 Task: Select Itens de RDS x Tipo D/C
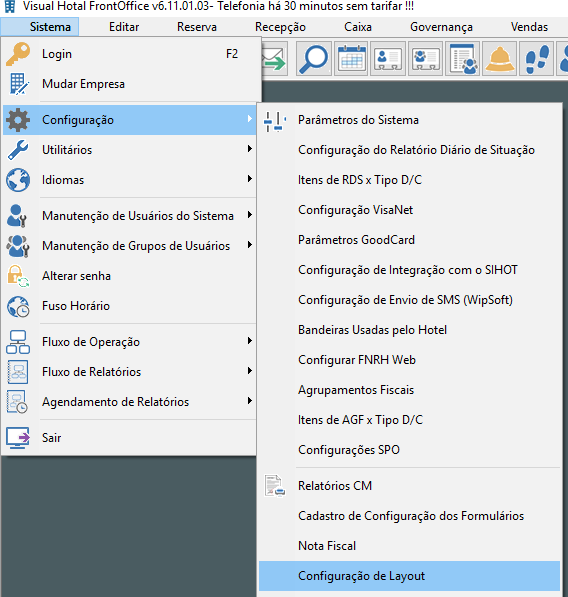coord(409,180)
